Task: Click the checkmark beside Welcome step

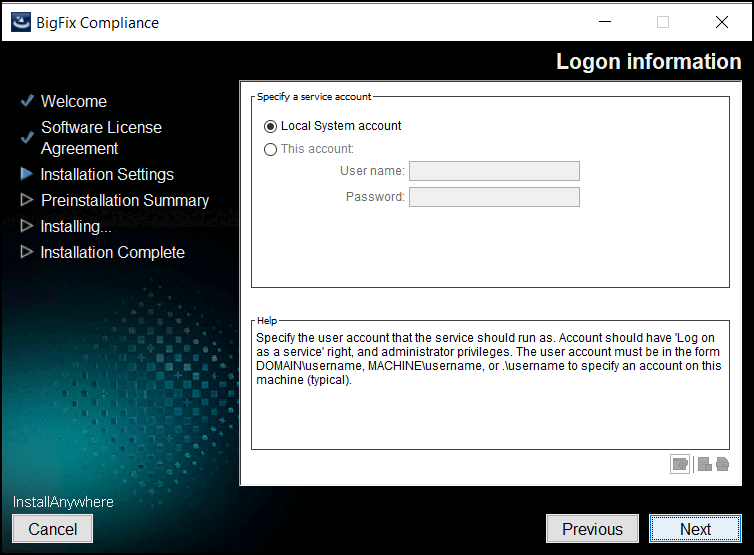Action: [27, 101]
